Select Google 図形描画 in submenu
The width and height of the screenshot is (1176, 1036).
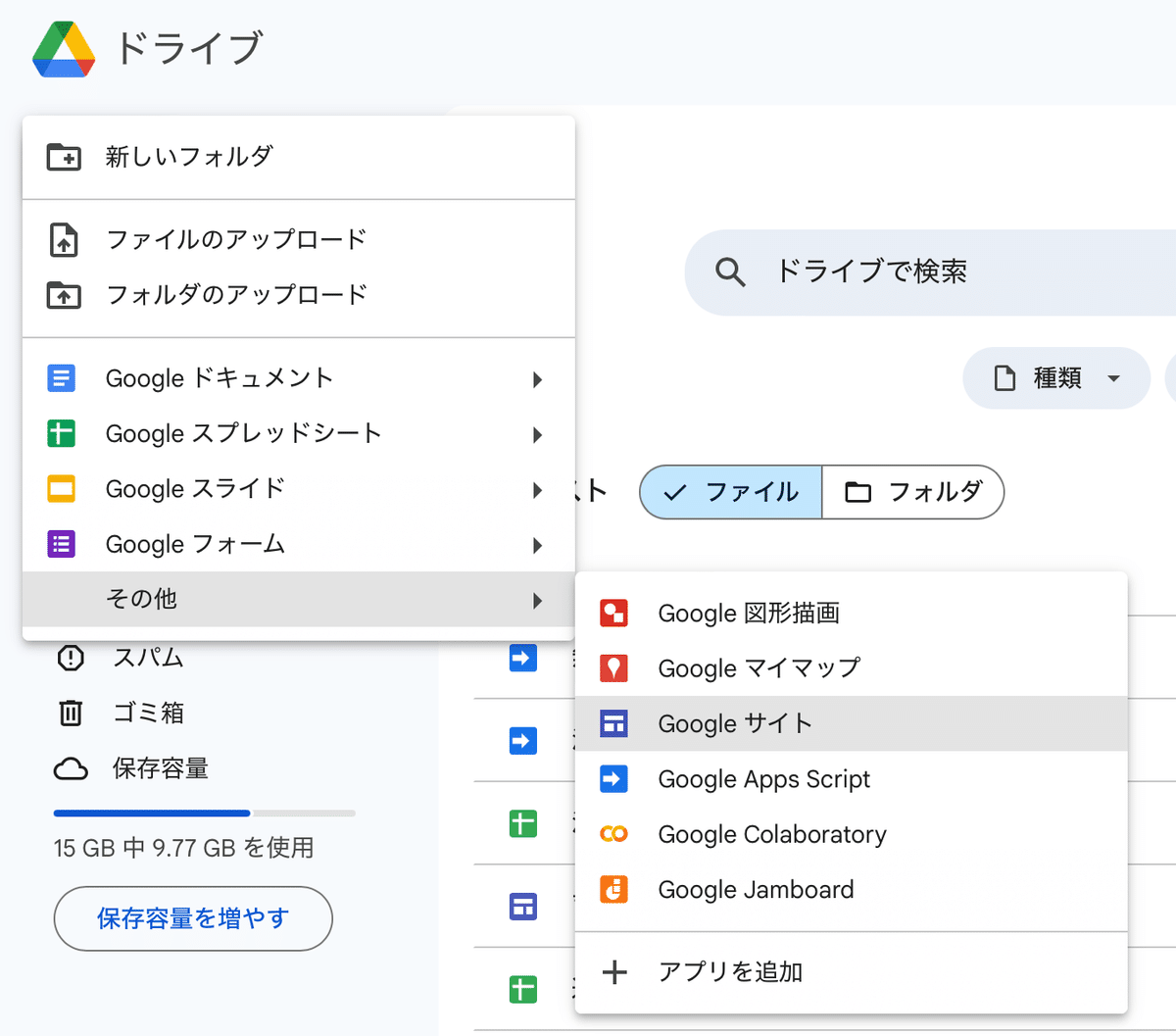[851, 614]
